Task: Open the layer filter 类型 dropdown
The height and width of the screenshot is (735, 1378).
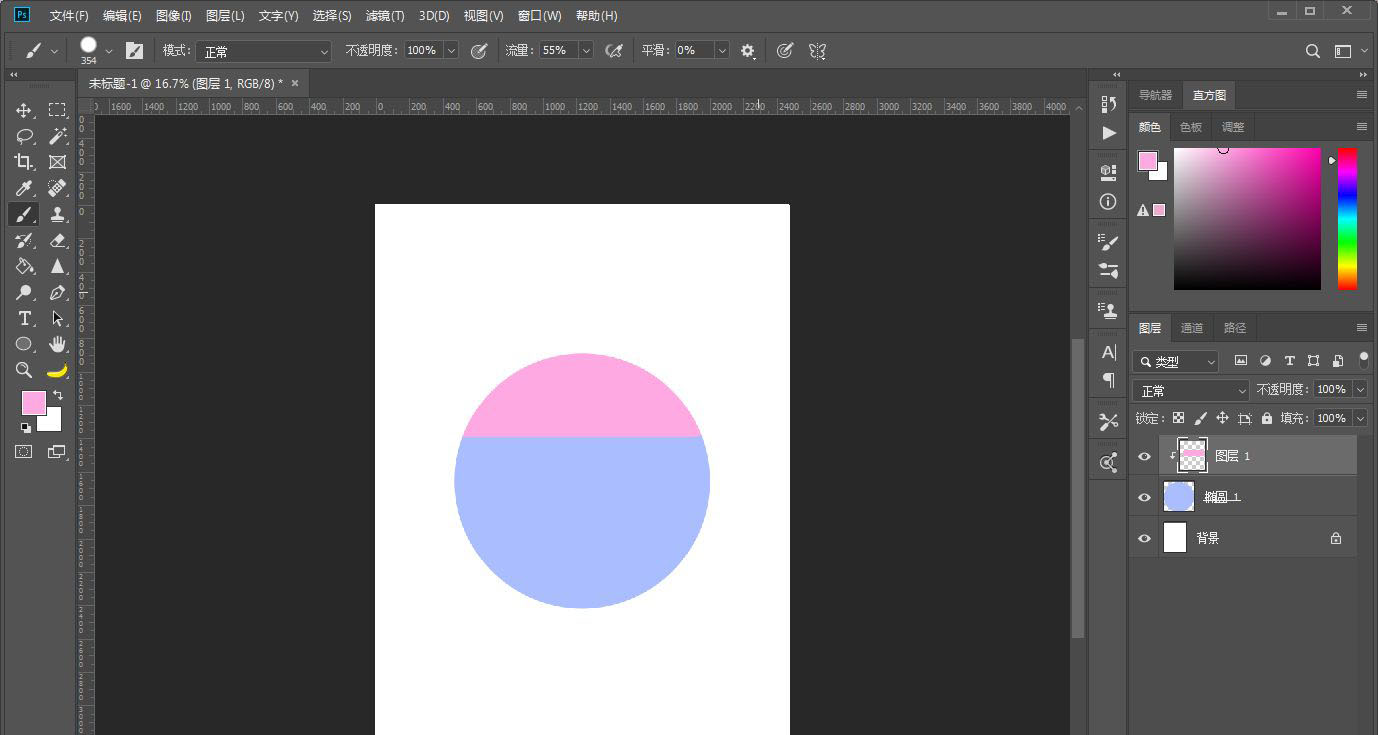Action: (x=1177, y=361)
